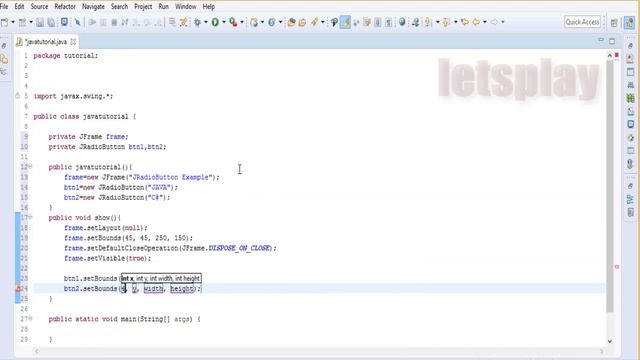Click the error marker on line 24
This screenshot has height=360, width=640.
click(x=18, y=288)
